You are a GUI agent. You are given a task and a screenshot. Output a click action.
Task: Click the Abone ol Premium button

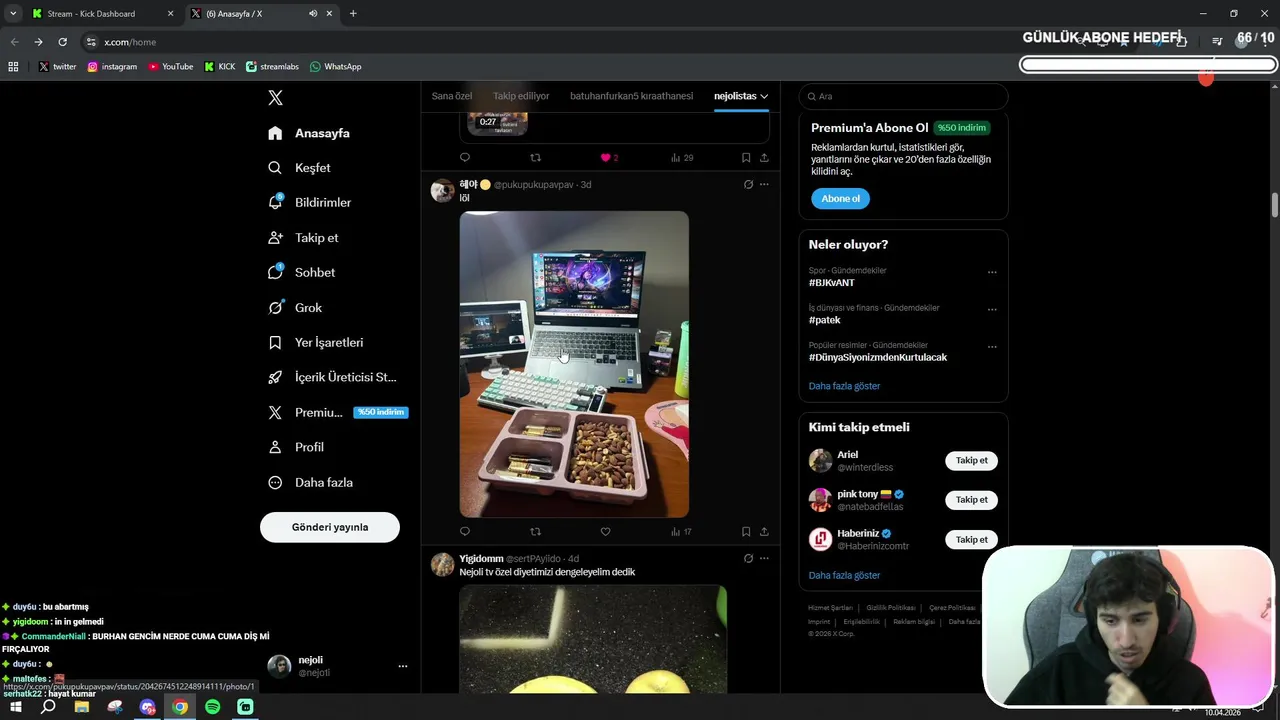pos(840,198)
